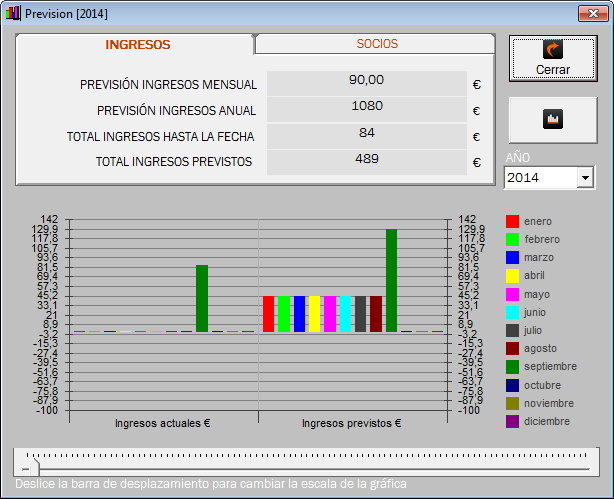Click the red enero bar in Ingresos previstos
The height and width of the screenshot is (499, 614).
(x=268, y=314)
